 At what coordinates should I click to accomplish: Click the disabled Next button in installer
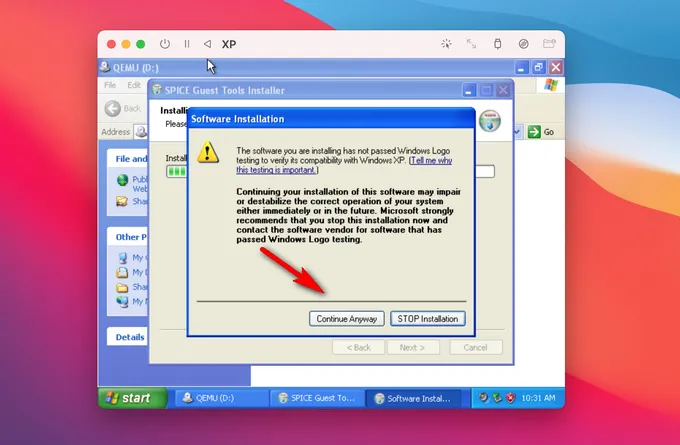coord(413,347)
